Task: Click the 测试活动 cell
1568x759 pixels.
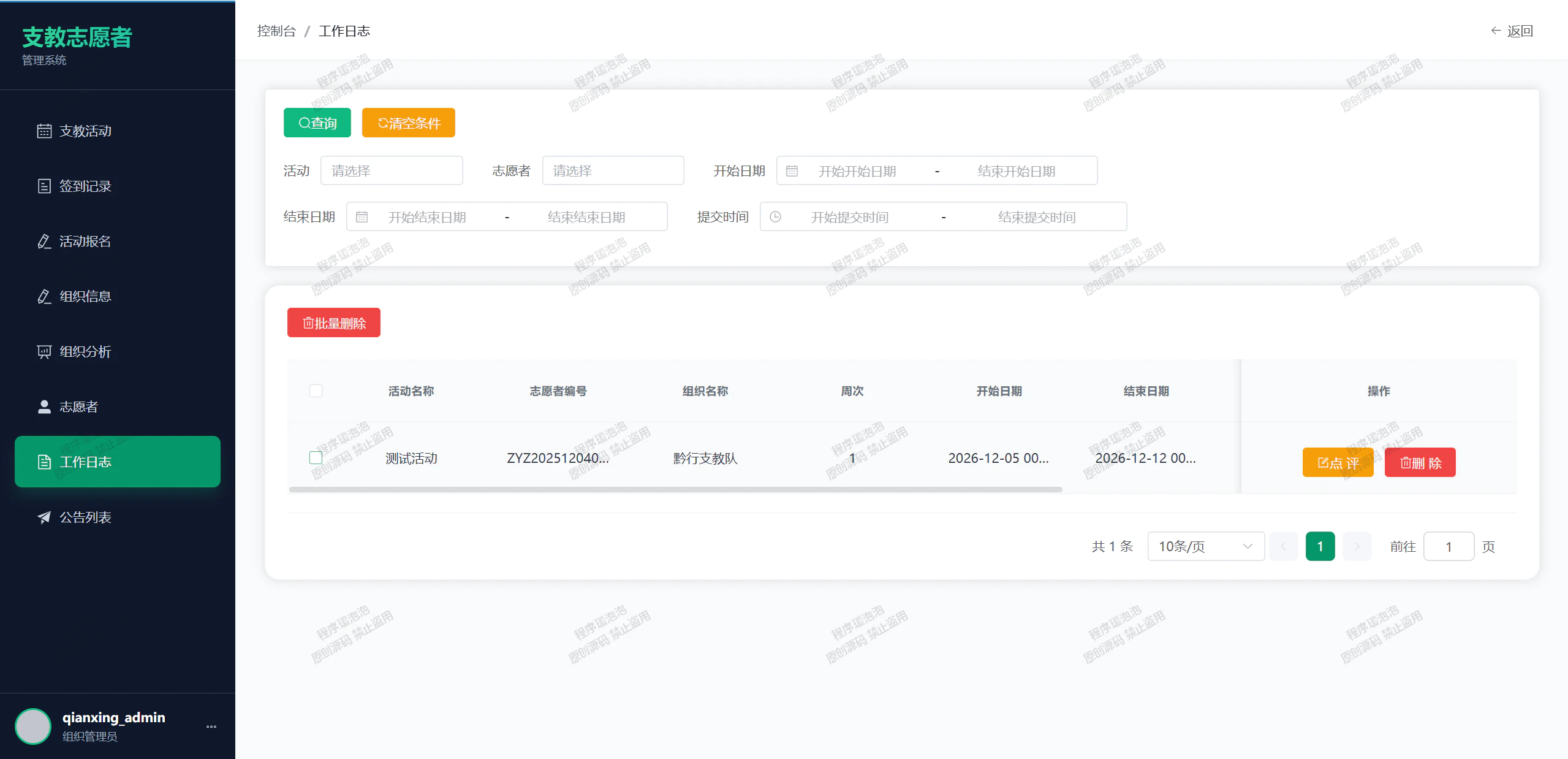Action: point(411,458)
